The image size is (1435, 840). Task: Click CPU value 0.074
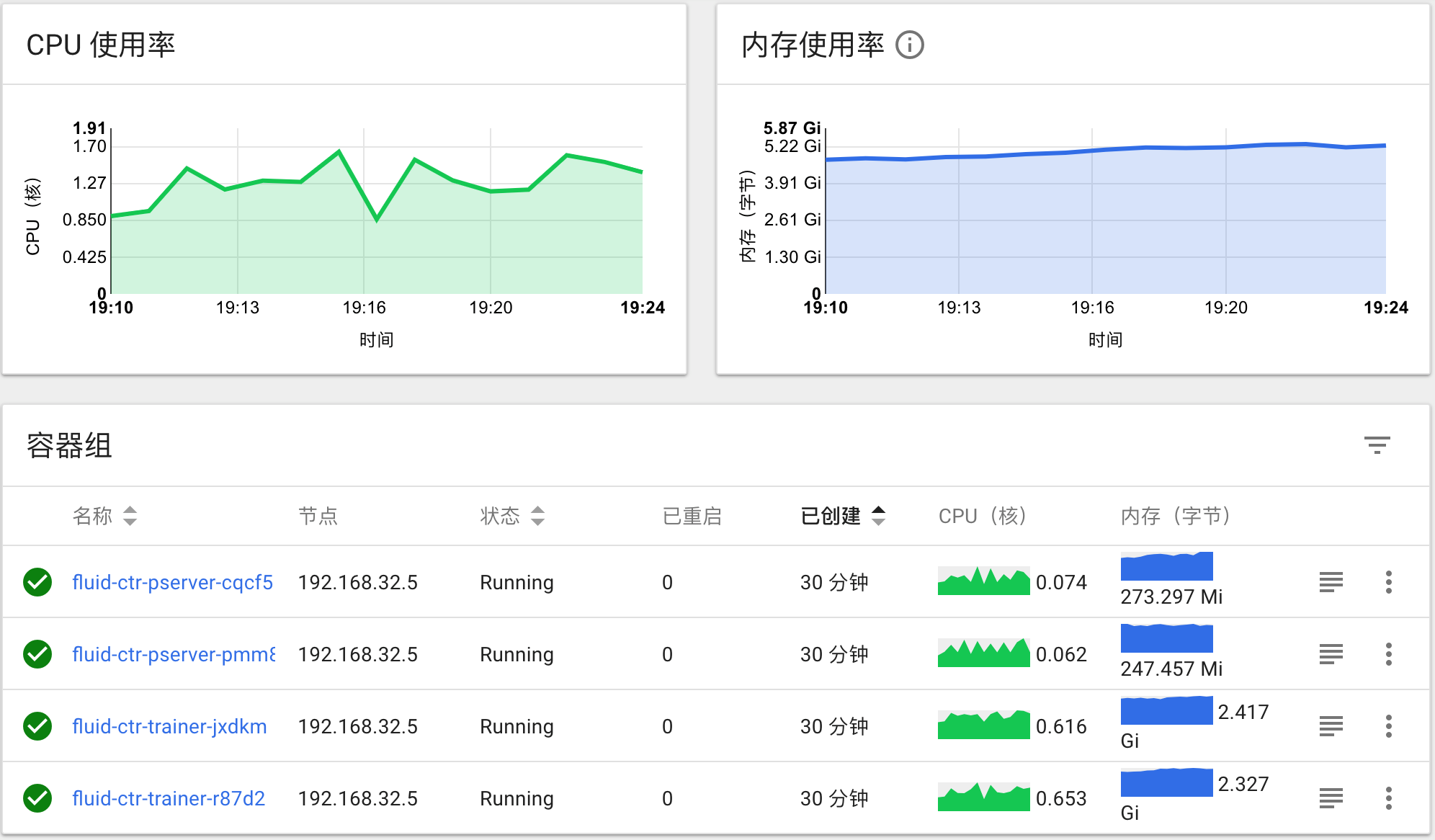1061,582
